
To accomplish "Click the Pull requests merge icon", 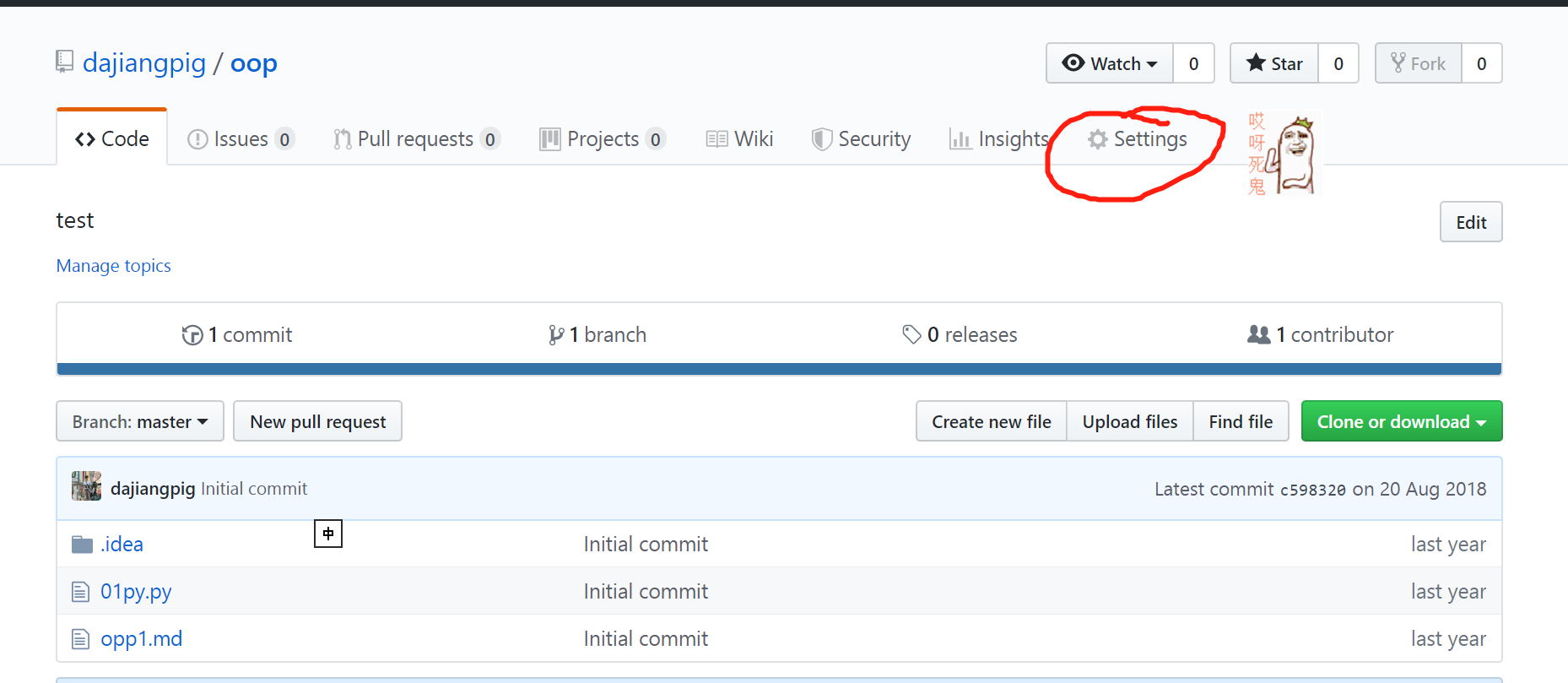I will pyautogui.click(x=342, y=139).
